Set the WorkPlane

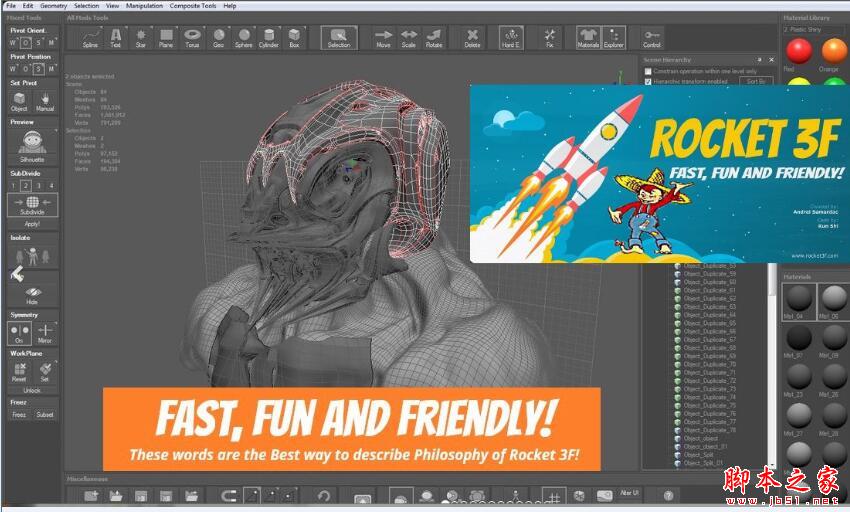click(x=44, y=372)
